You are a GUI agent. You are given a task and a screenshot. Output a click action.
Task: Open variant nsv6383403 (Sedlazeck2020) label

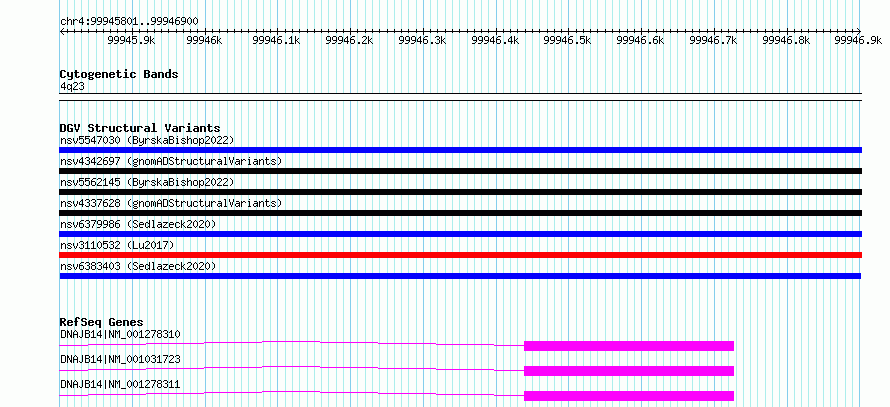coord(138,266)
